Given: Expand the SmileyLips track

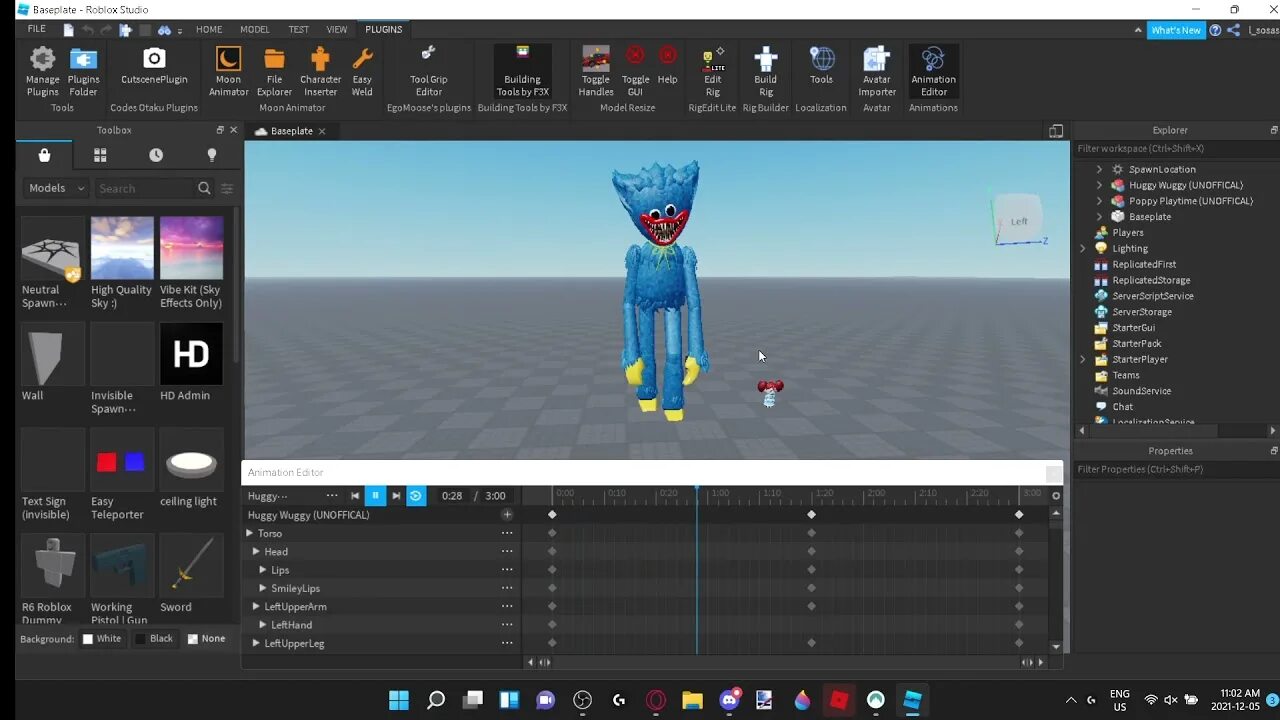Looking at the screenshot, I should 263,588.
